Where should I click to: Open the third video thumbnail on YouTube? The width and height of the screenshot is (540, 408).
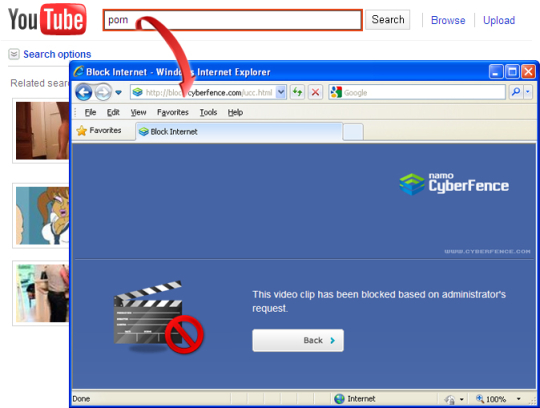[42, 293]
